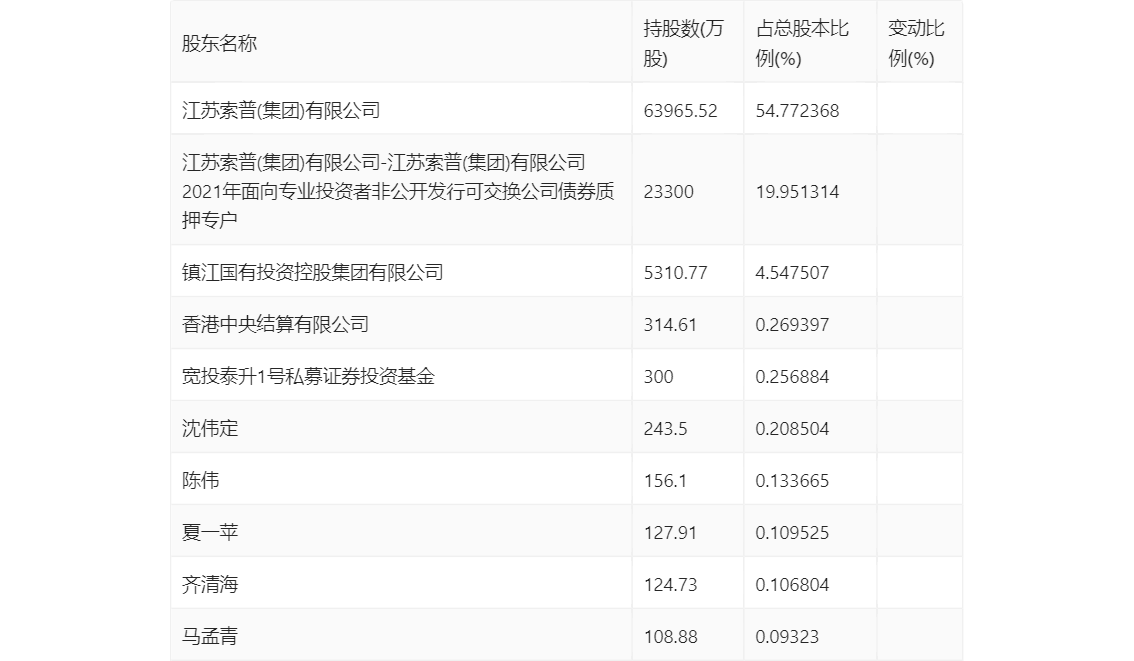Viewport: 1134px width, 661px height.
Task: Select the percentage 4.547507
Action: click(792, 273)
